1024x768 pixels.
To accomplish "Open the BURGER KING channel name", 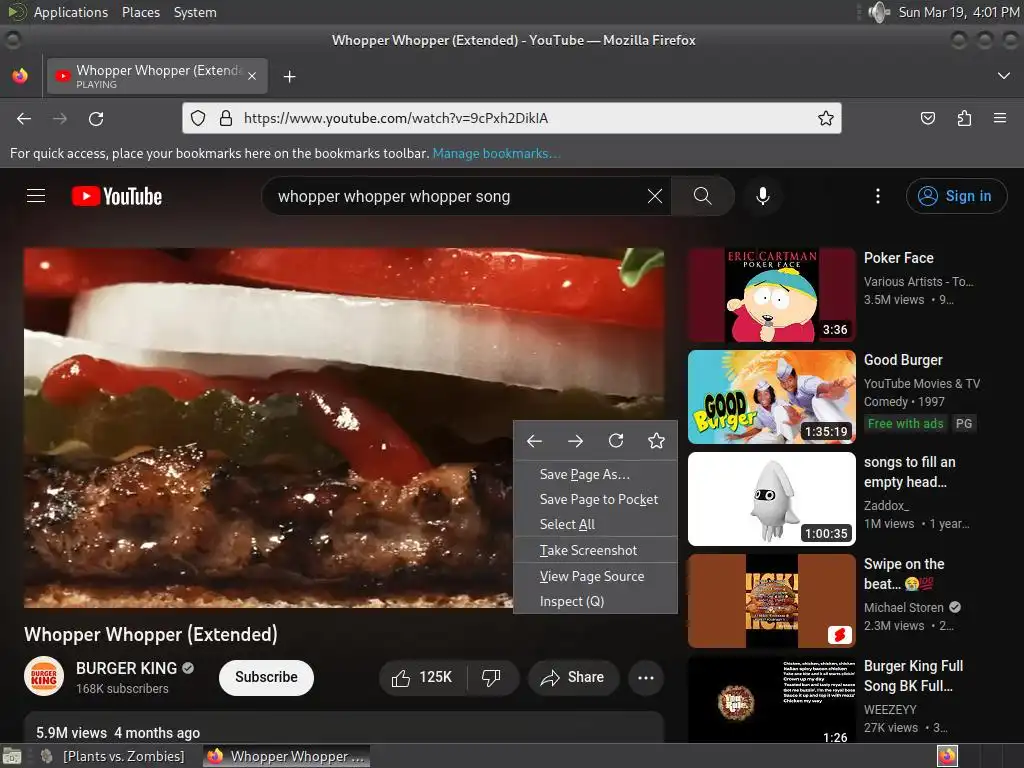I will pos(126,668).
